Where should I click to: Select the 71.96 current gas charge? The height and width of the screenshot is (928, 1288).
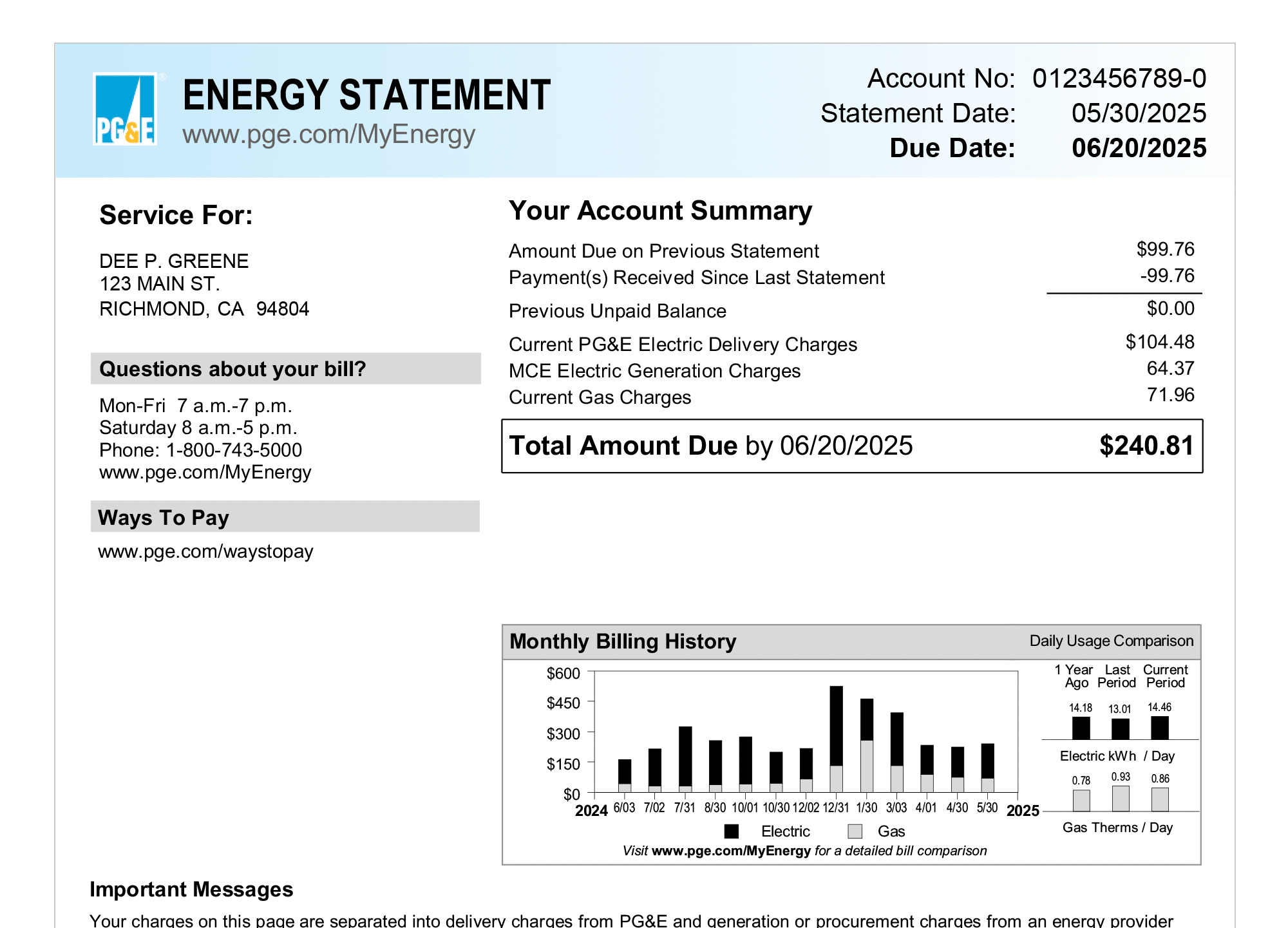pyautogui.click(x=1170, y=395)
